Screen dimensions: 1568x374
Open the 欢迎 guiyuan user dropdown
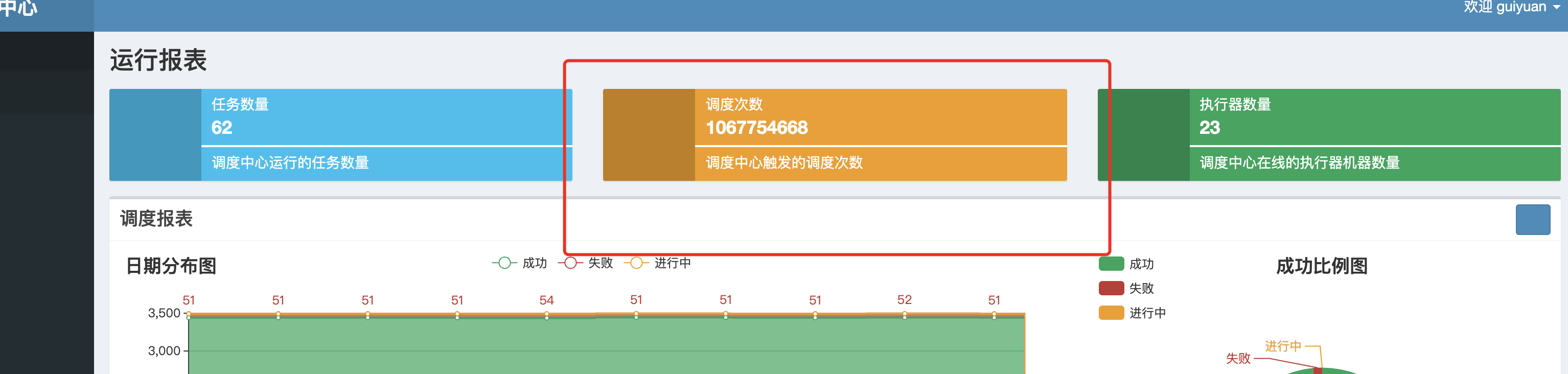pos(1513,7)
